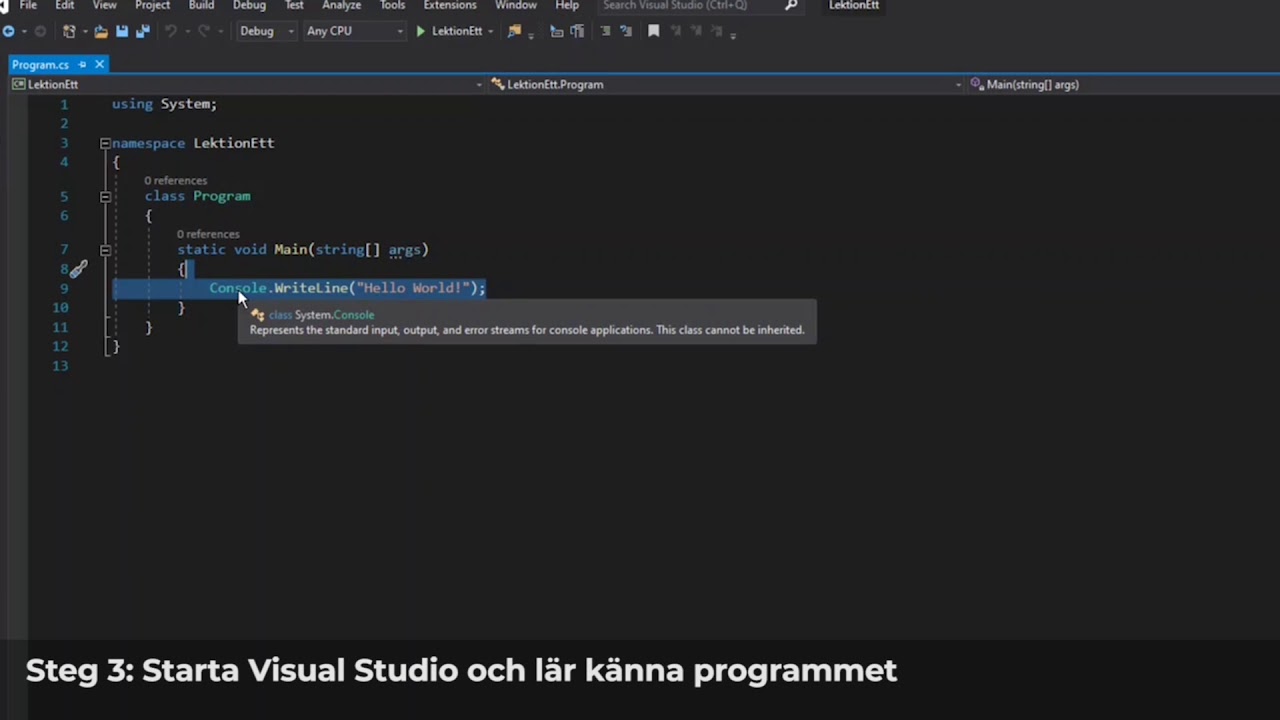The image size is (1280, 720).
Task: Open the File menu
Action: (28, 5)
